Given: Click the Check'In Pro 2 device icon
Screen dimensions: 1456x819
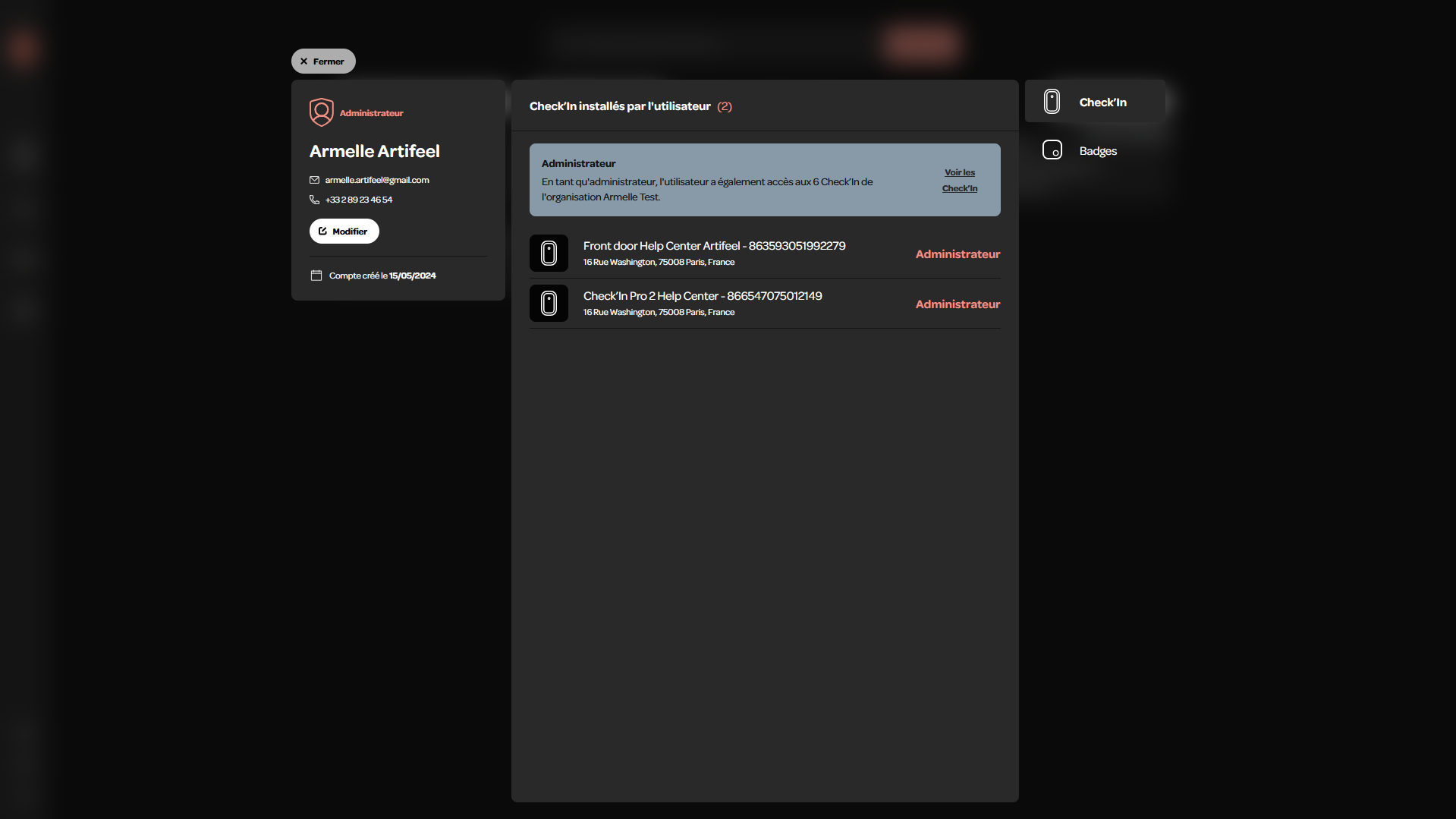Looking at the screenshot, I should (x=549, y=304).
